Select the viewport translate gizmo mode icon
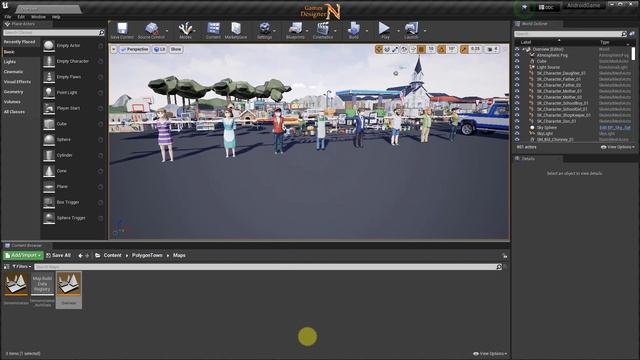Image resolution: width=640 pixels, height=360 pixels. coord(379,49)
